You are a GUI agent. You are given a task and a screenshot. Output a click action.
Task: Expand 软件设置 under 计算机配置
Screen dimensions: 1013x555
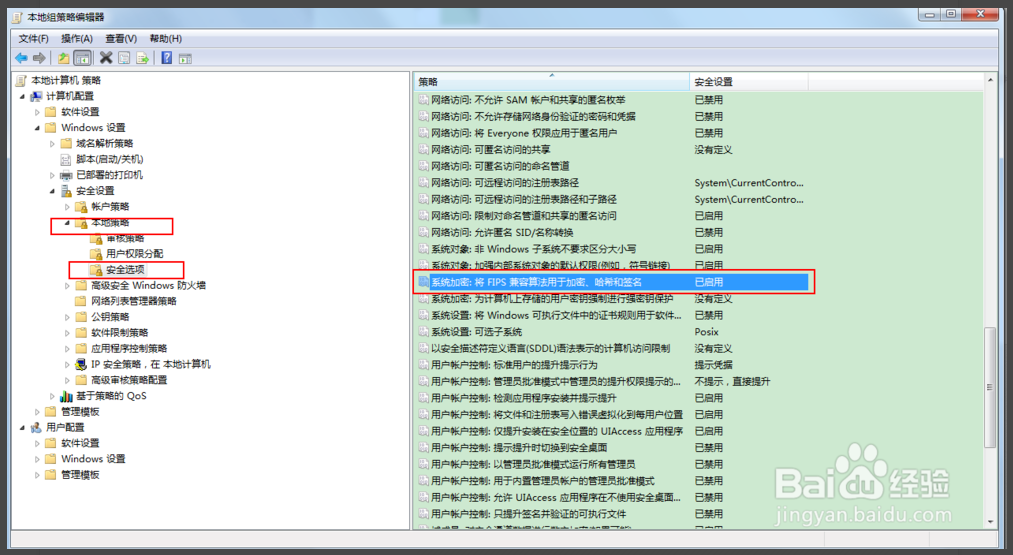[x=37, y=112]
